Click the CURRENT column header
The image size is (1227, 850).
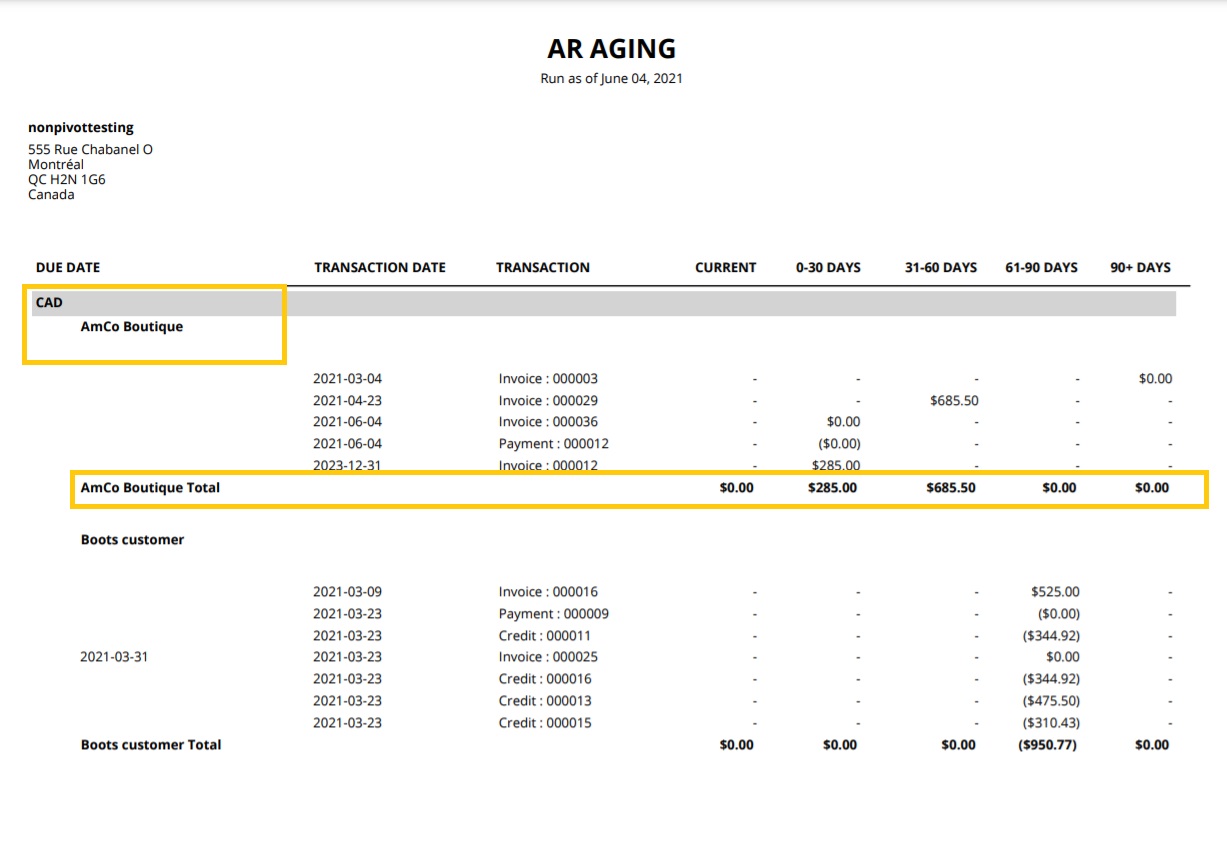click(x=726, y=267)
